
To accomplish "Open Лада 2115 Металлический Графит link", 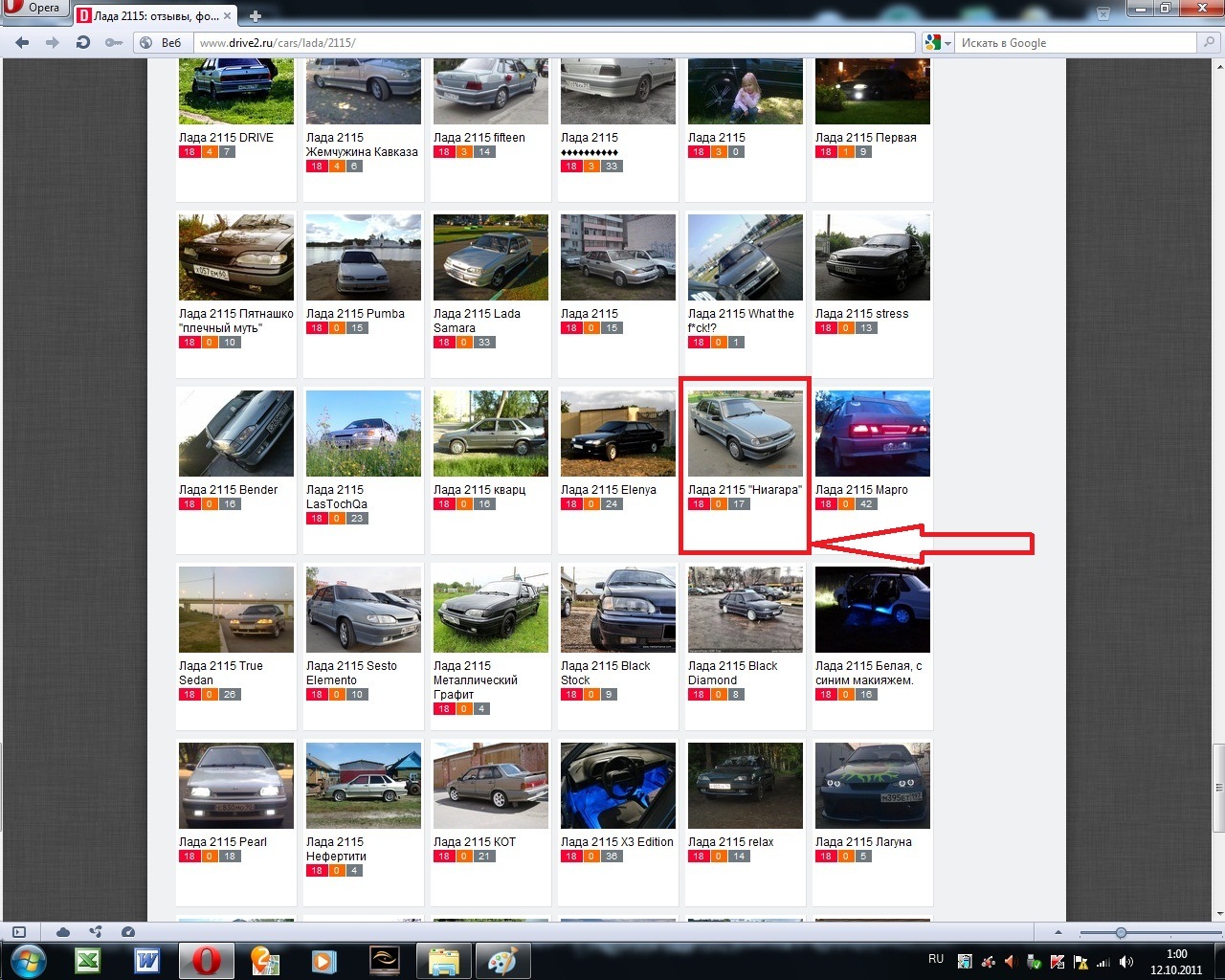I will point(476,680).
